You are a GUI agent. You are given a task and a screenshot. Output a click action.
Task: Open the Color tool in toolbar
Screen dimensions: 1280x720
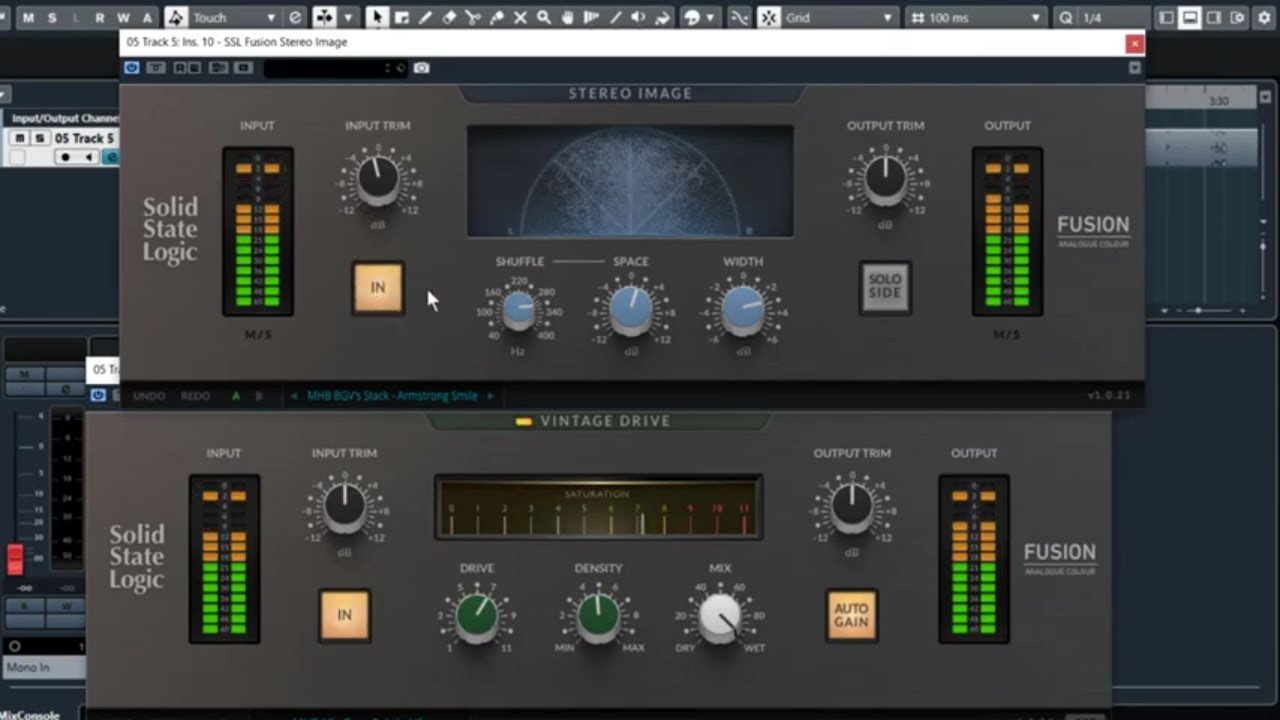pyautogui.click(x=691, y=17)
